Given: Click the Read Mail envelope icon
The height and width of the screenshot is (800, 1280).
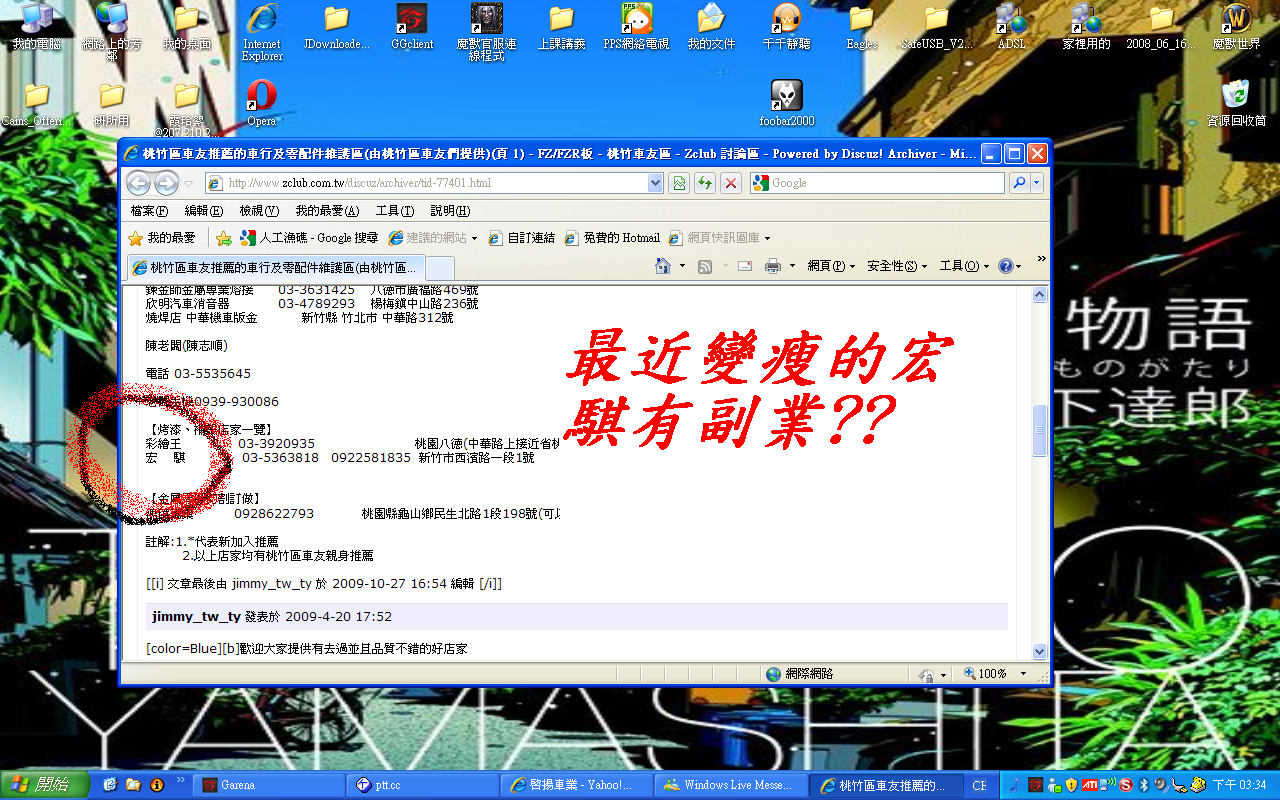Looking at the screenshot, I should pos(745,266).
